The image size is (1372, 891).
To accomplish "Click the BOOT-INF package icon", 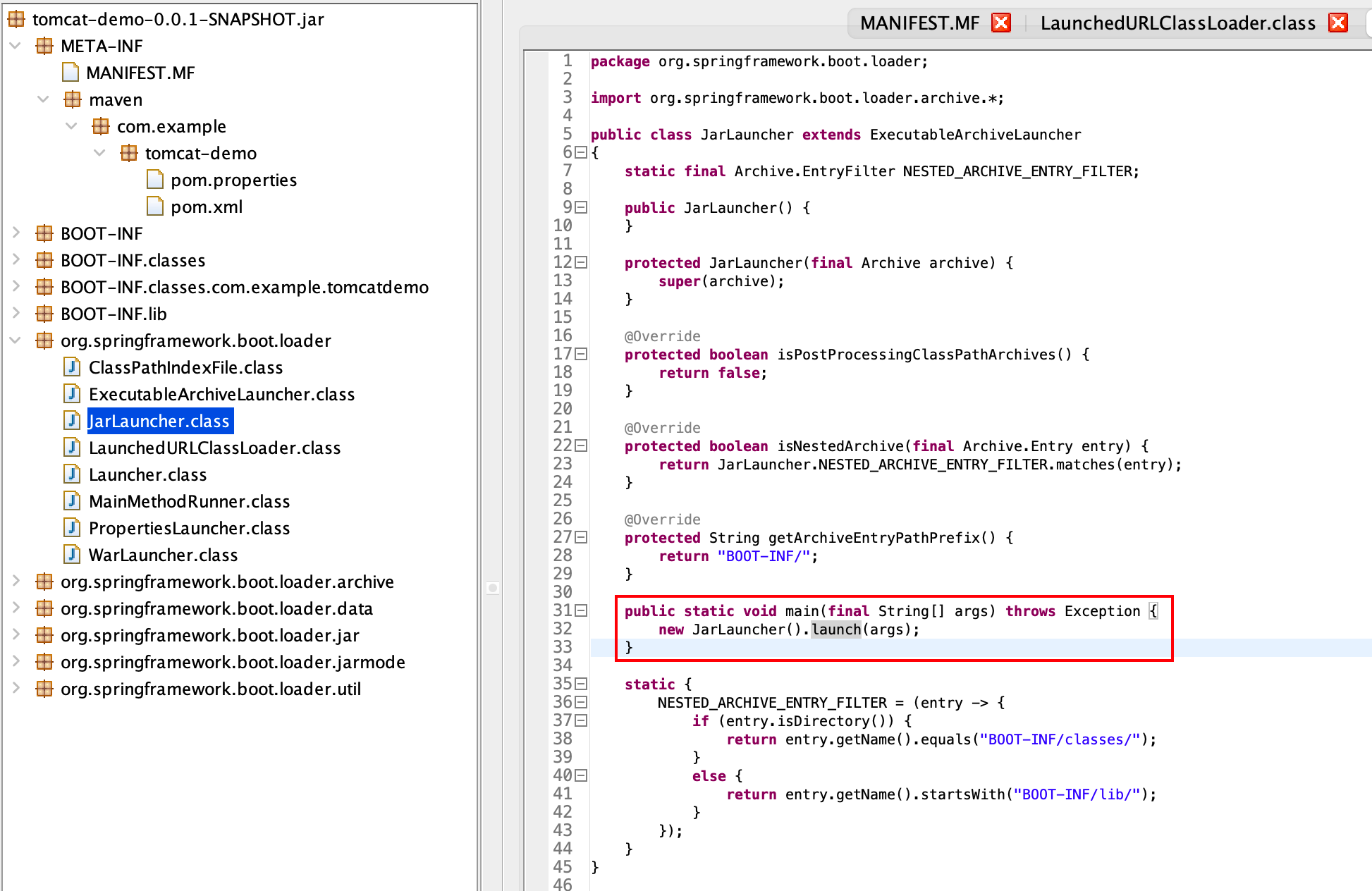I will [44, 233].
